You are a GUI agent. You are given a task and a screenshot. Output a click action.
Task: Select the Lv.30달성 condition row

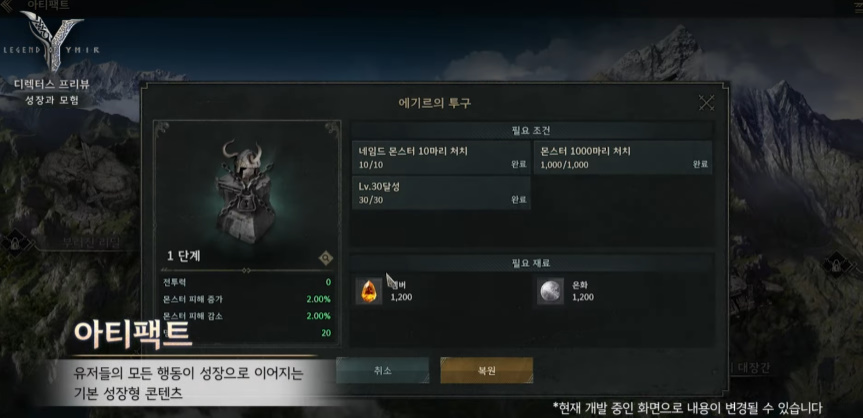[441, 193]
